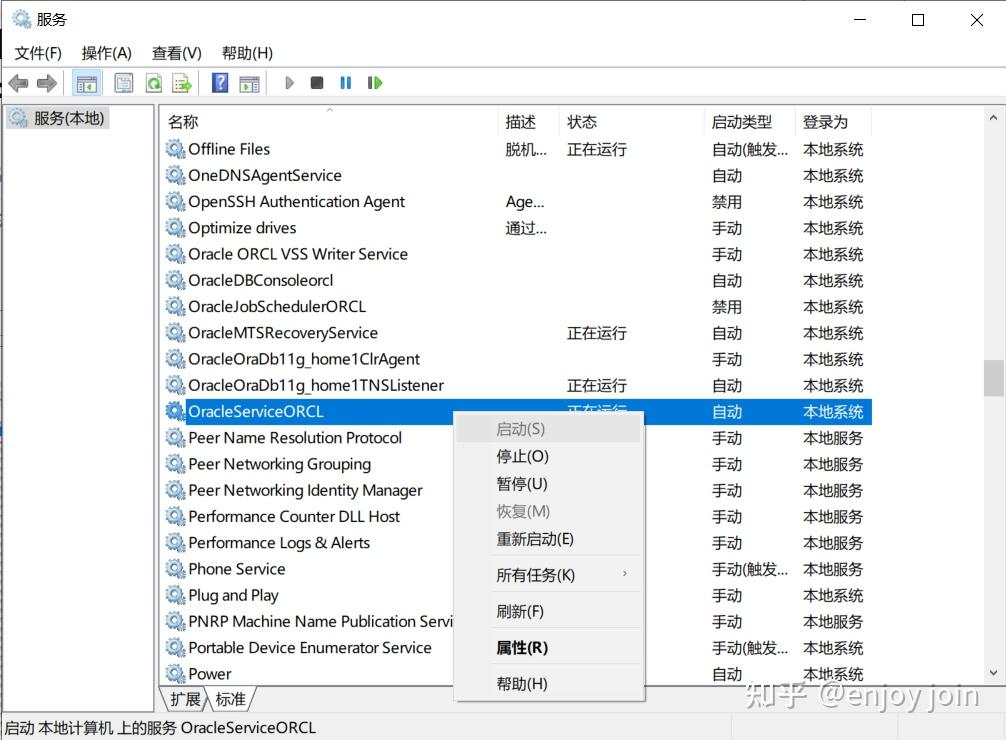
Task: Open the 帮助(H) menu in menu bar
Action: tap(247, 53)
